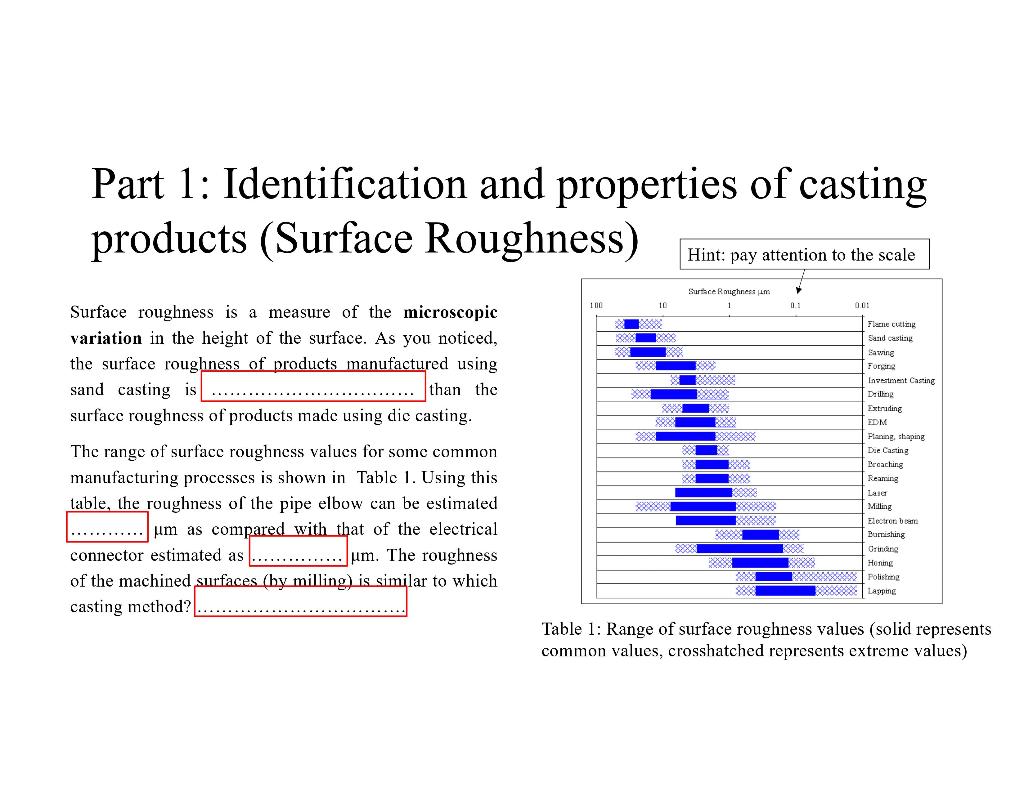Click the solid blue bar for Polishing
The image size is (1024, 791).
pos(773,577)
